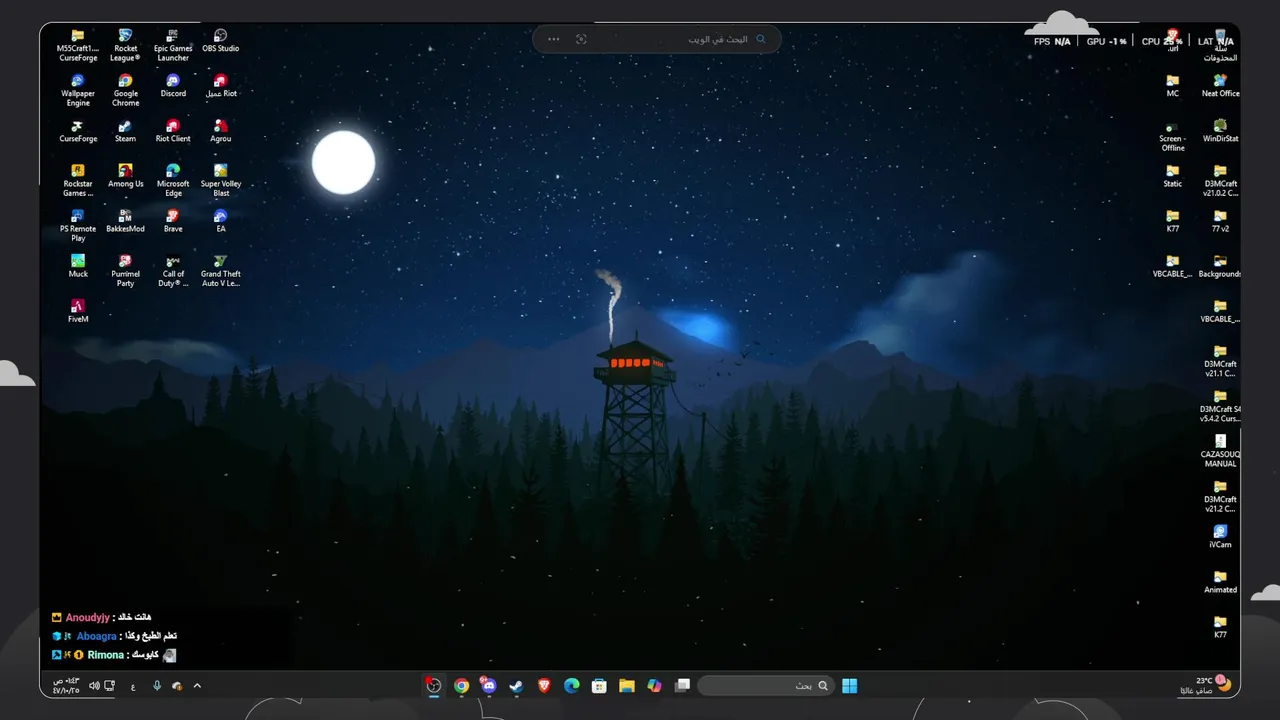Launch OBS Studio desktop shortcut
The width and height of the screenshot is (1280, 720).
coord(221,41)
